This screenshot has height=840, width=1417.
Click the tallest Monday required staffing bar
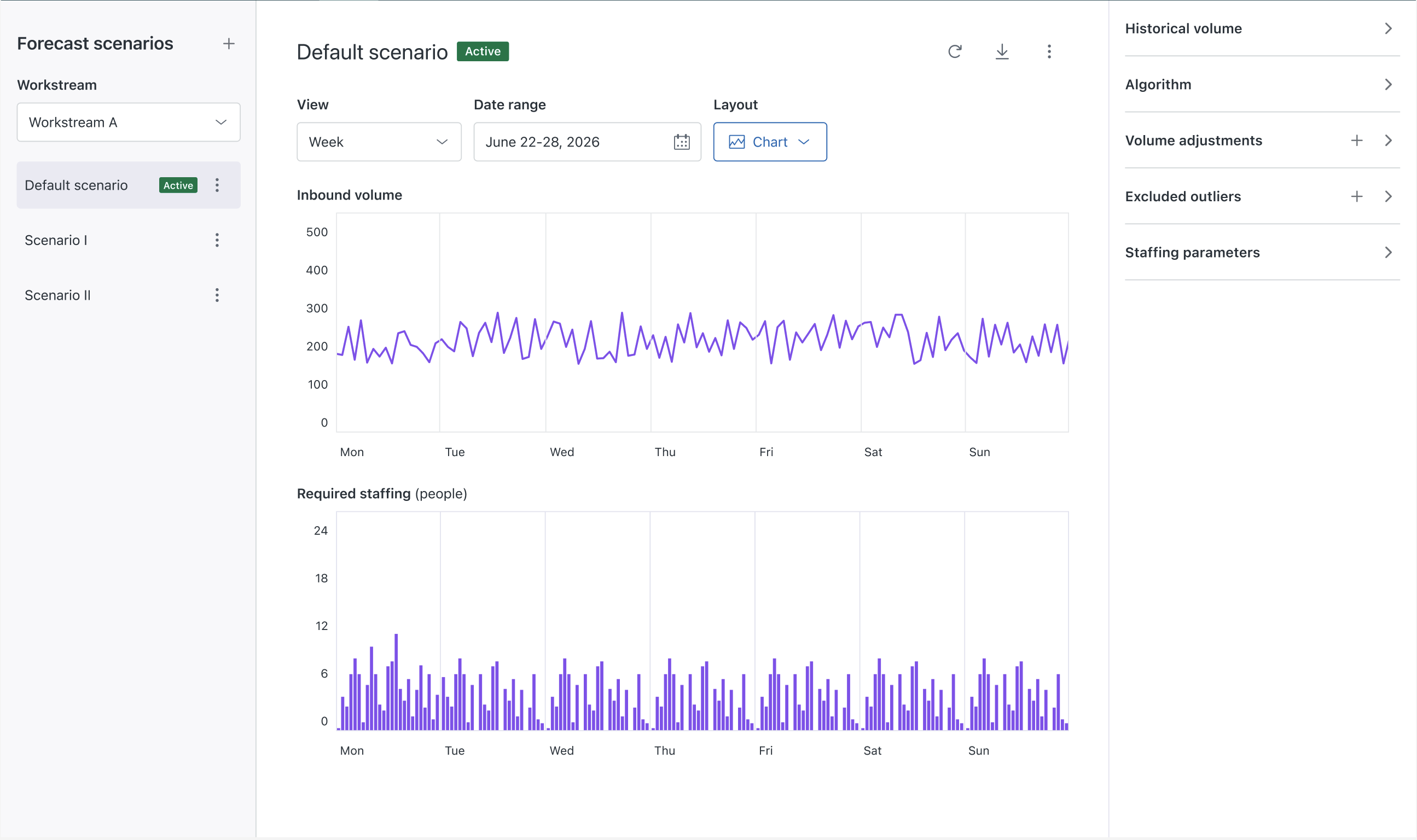point(396,682)
